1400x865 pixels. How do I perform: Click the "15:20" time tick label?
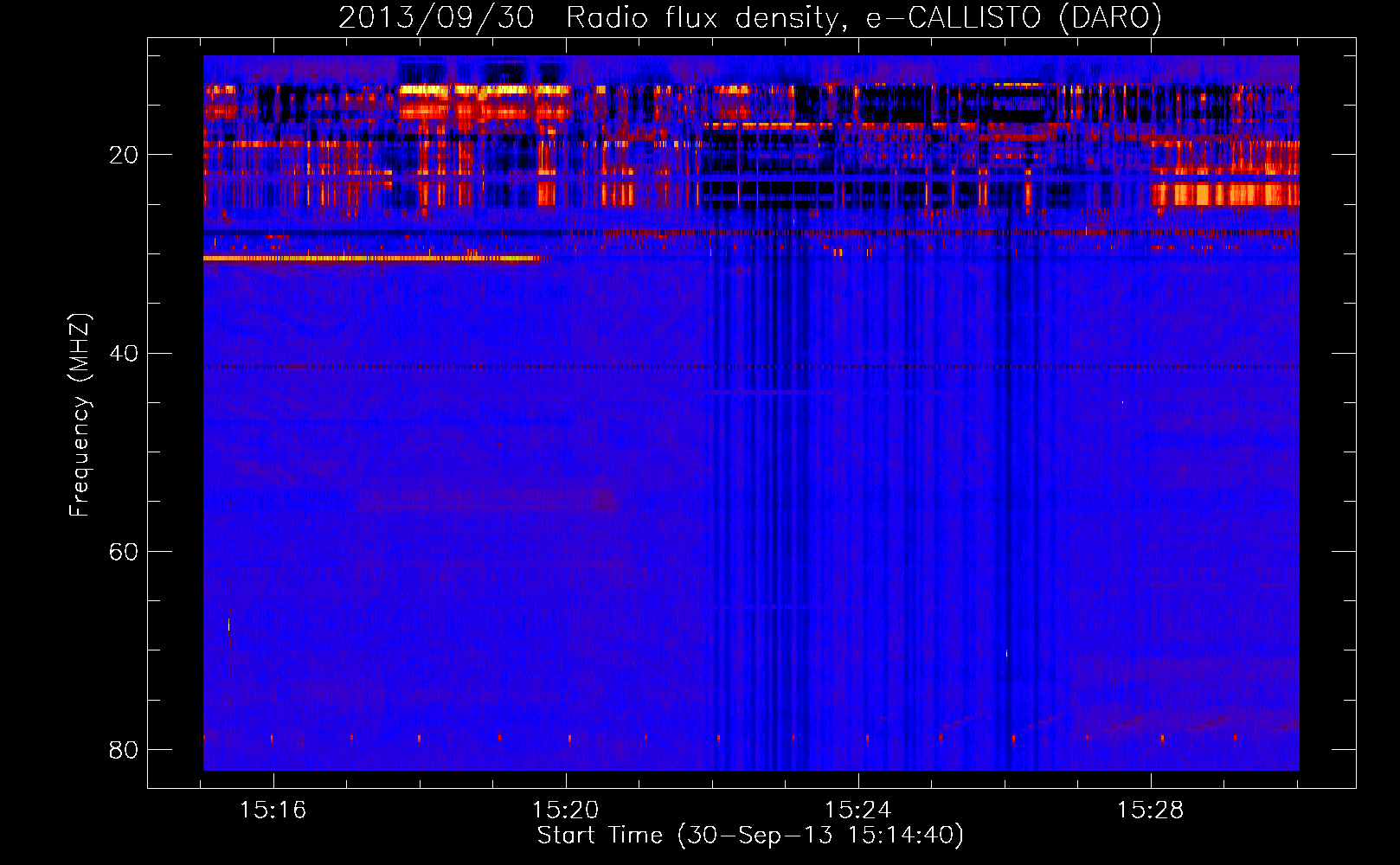tap(566, 811)
